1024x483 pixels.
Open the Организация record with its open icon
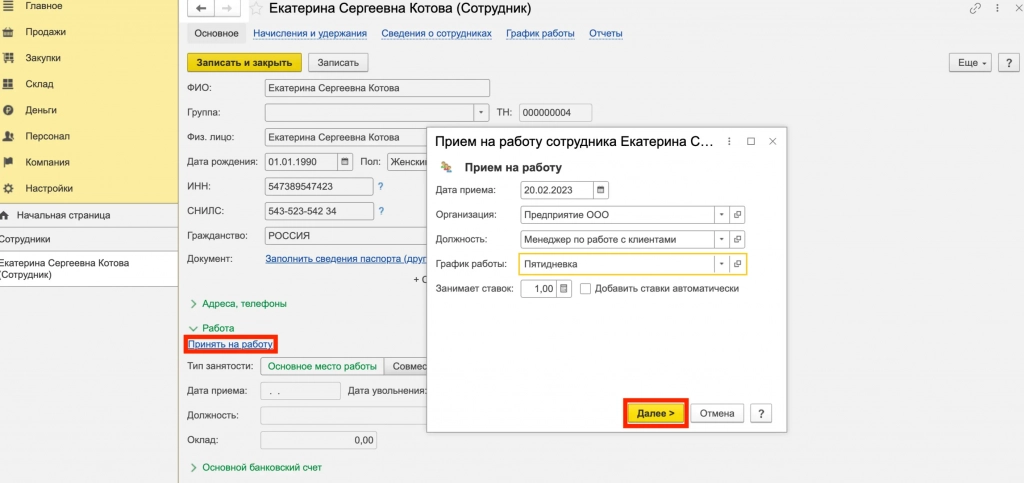[737, 215]
